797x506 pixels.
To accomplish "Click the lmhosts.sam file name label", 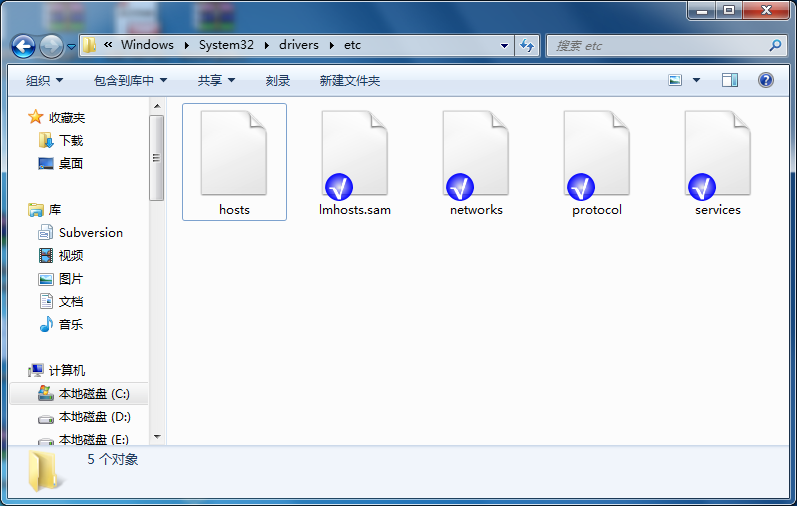I will tap(355, 210).
